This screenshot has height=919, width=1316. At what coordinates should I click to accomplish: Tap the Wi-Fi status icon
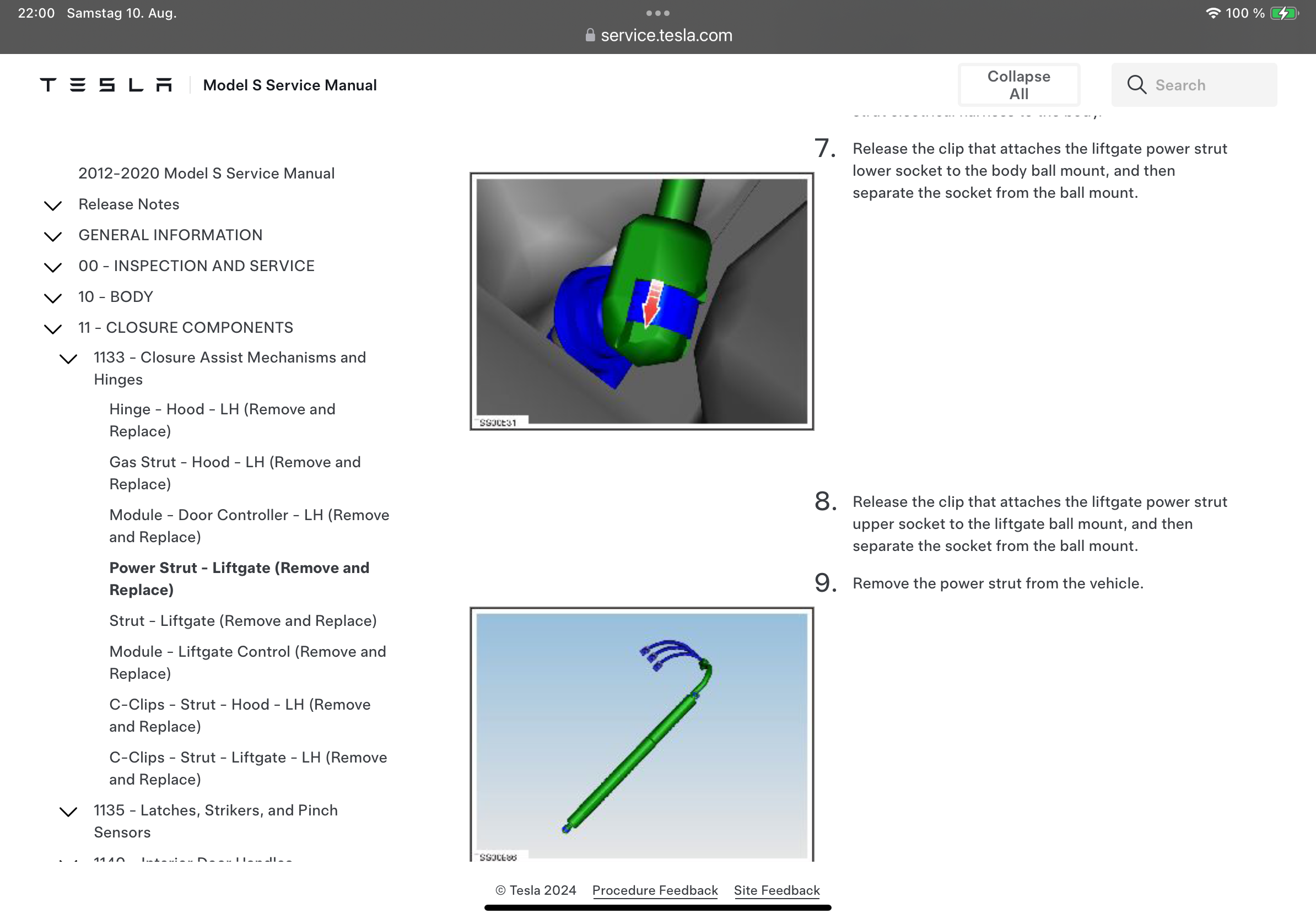coord(1212,13)
